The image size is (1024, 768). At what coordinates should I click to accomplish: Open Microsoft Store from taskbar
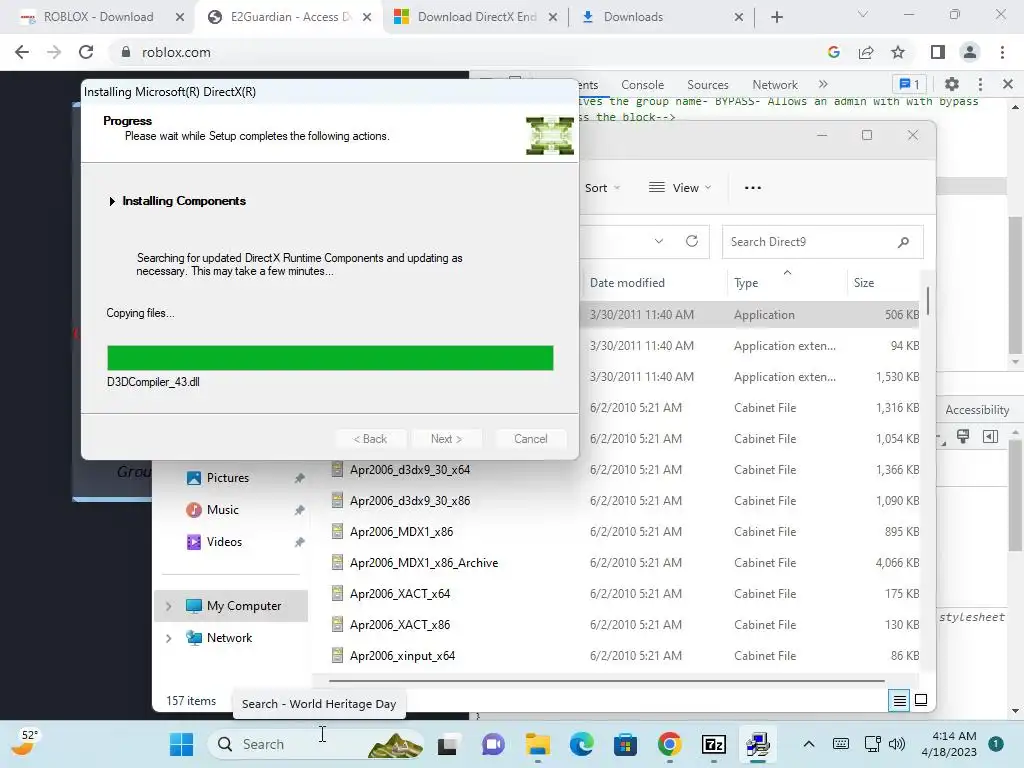tap(625, 744)
